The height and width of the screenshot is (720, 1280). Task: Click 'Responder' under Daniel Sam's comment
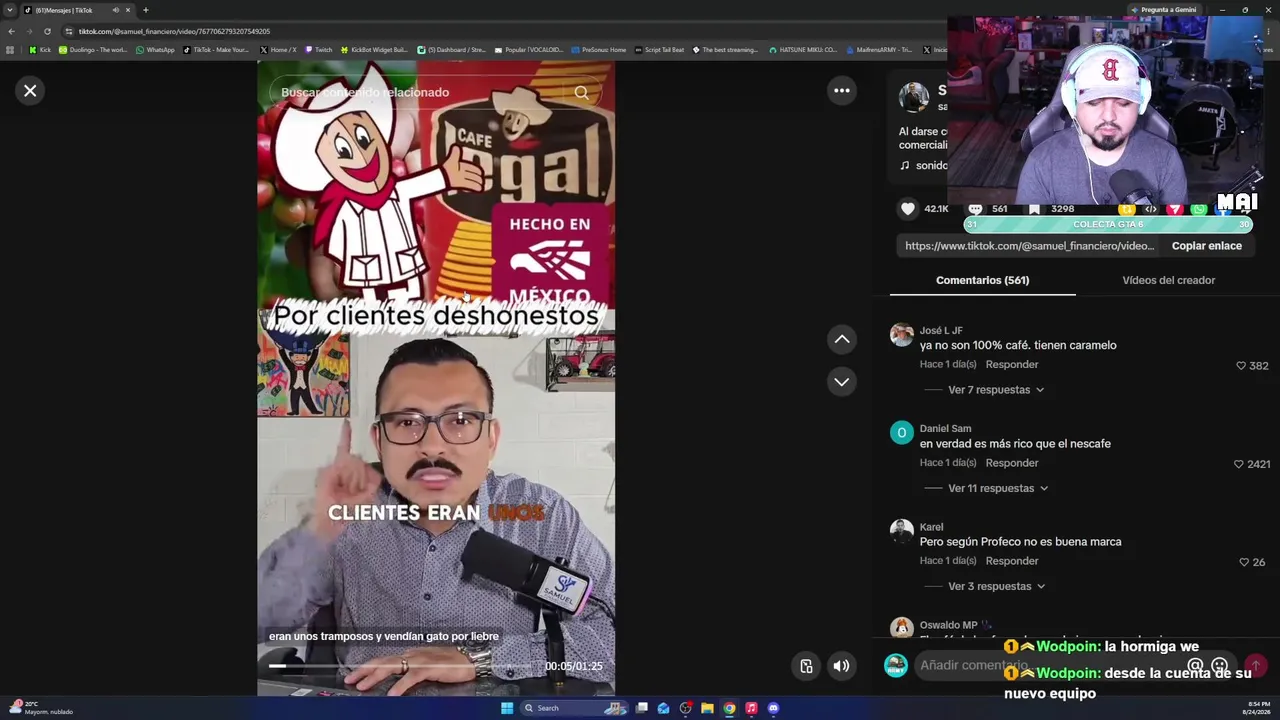[1012, 463]
